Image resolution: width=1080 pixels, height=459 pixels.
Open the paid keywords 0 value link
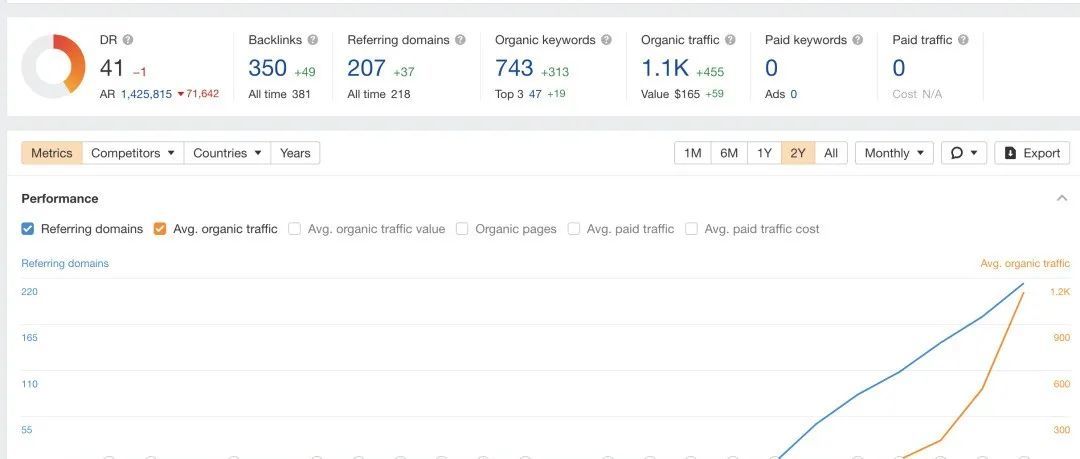(771, 68)
